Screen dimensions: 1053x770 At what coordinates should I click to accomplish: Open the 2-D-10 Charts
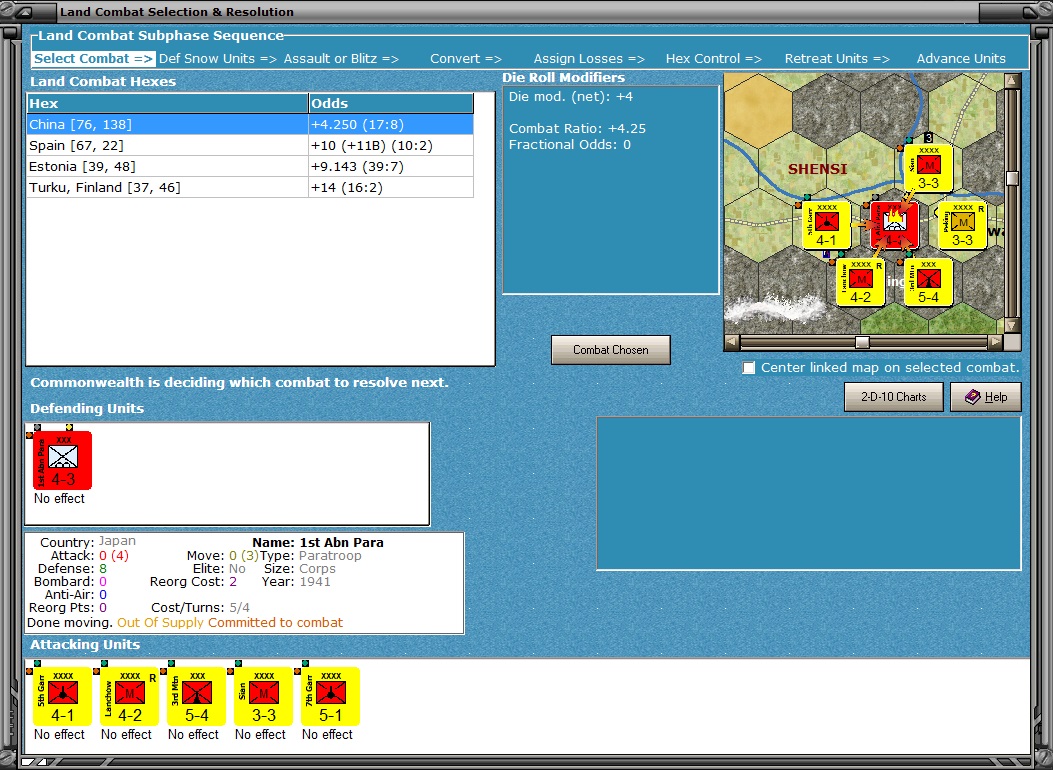tap(893, 397)
